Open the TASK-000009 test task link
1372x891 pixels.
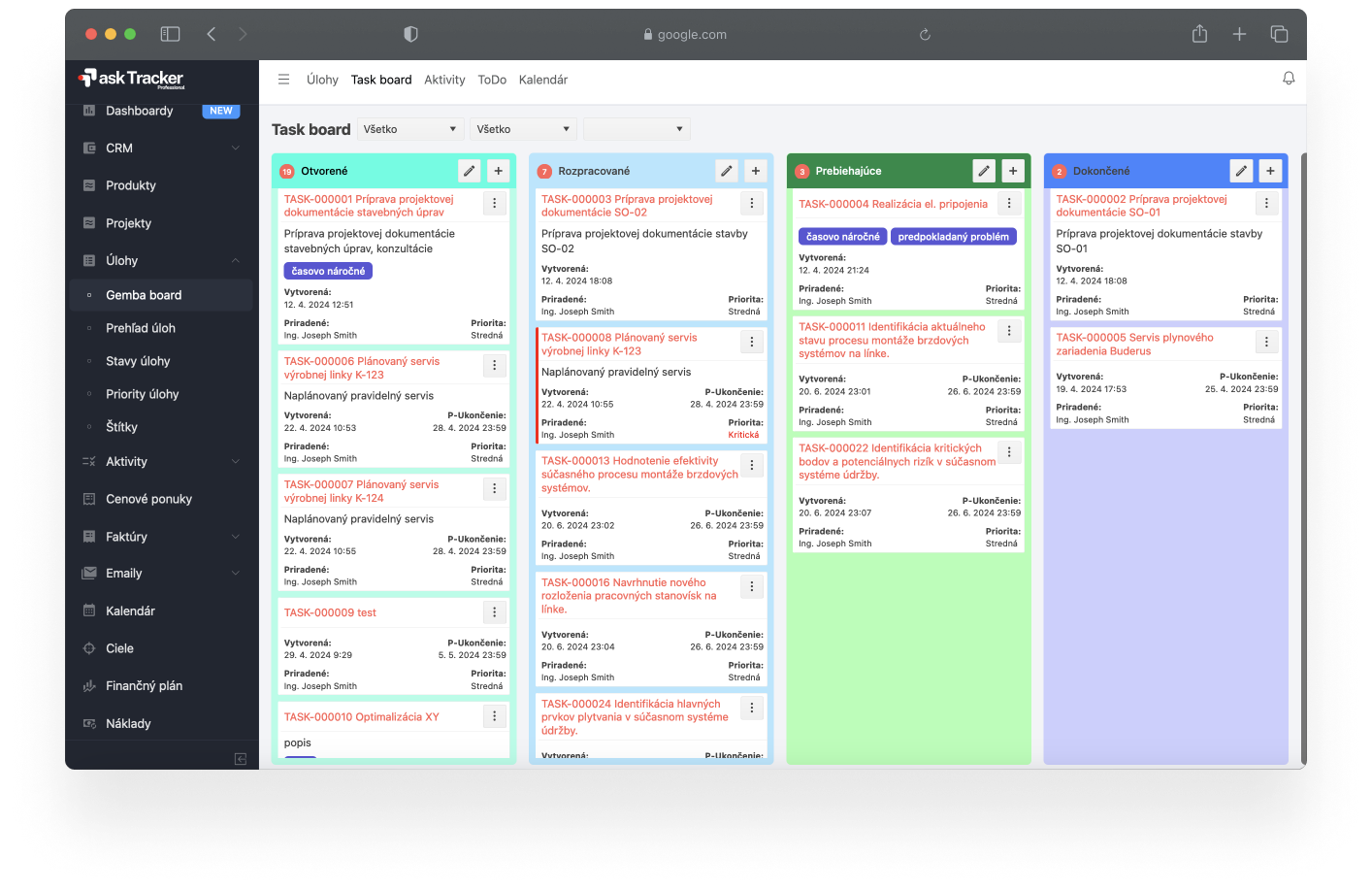pos(332,612)
